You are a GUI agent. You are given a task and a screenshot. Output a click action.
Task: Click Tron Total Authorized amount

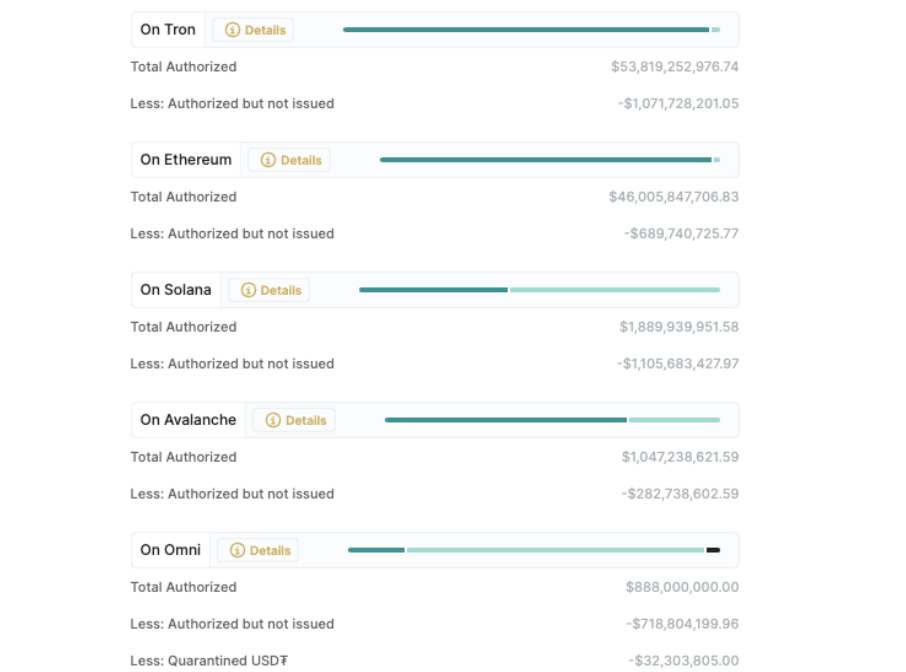tap(675, 67)
